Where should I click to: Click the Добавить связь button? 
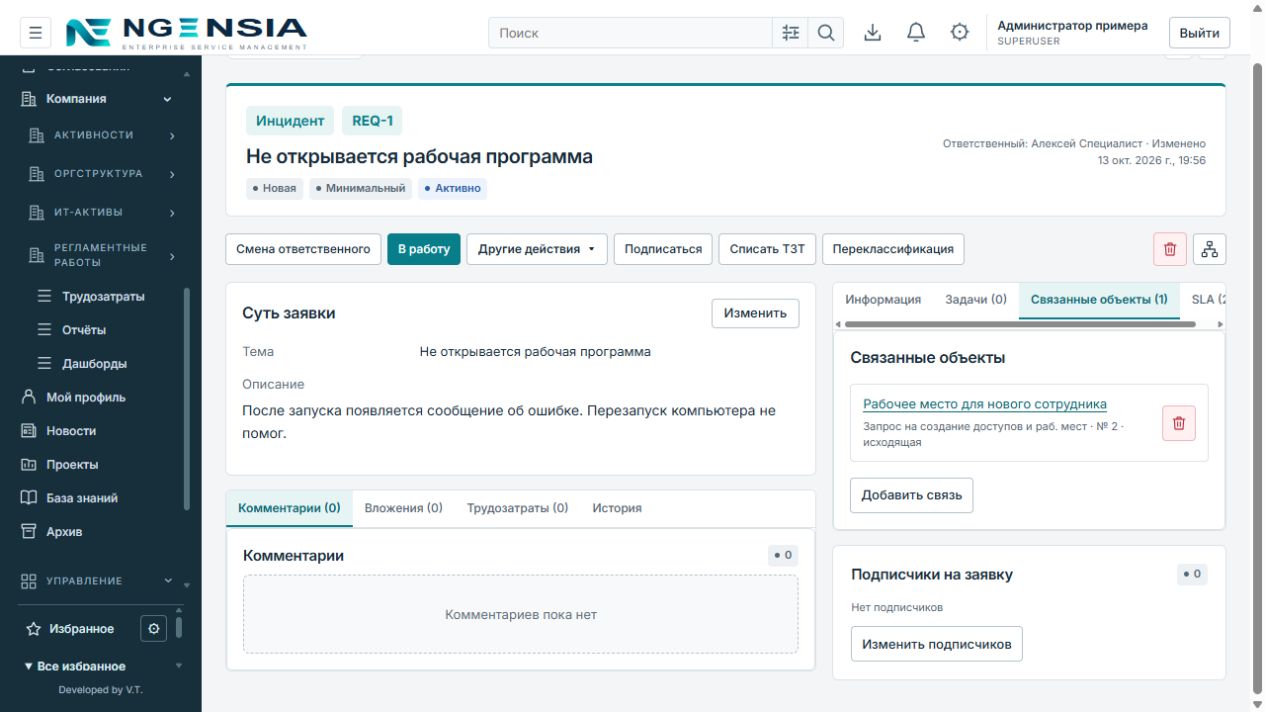click(x=911, y=495)
